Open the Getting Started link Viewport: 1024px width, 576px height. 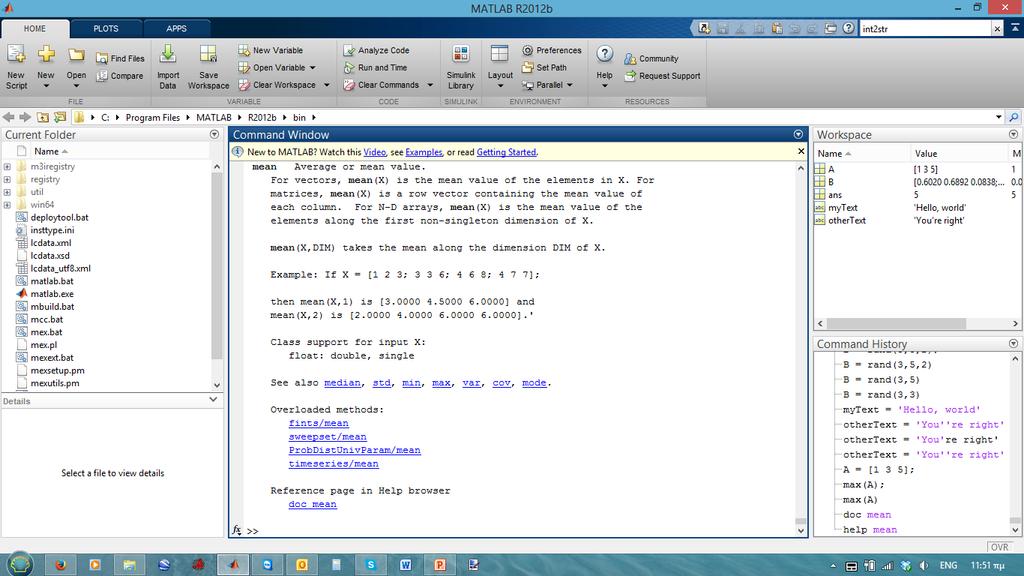click(506, 152)
